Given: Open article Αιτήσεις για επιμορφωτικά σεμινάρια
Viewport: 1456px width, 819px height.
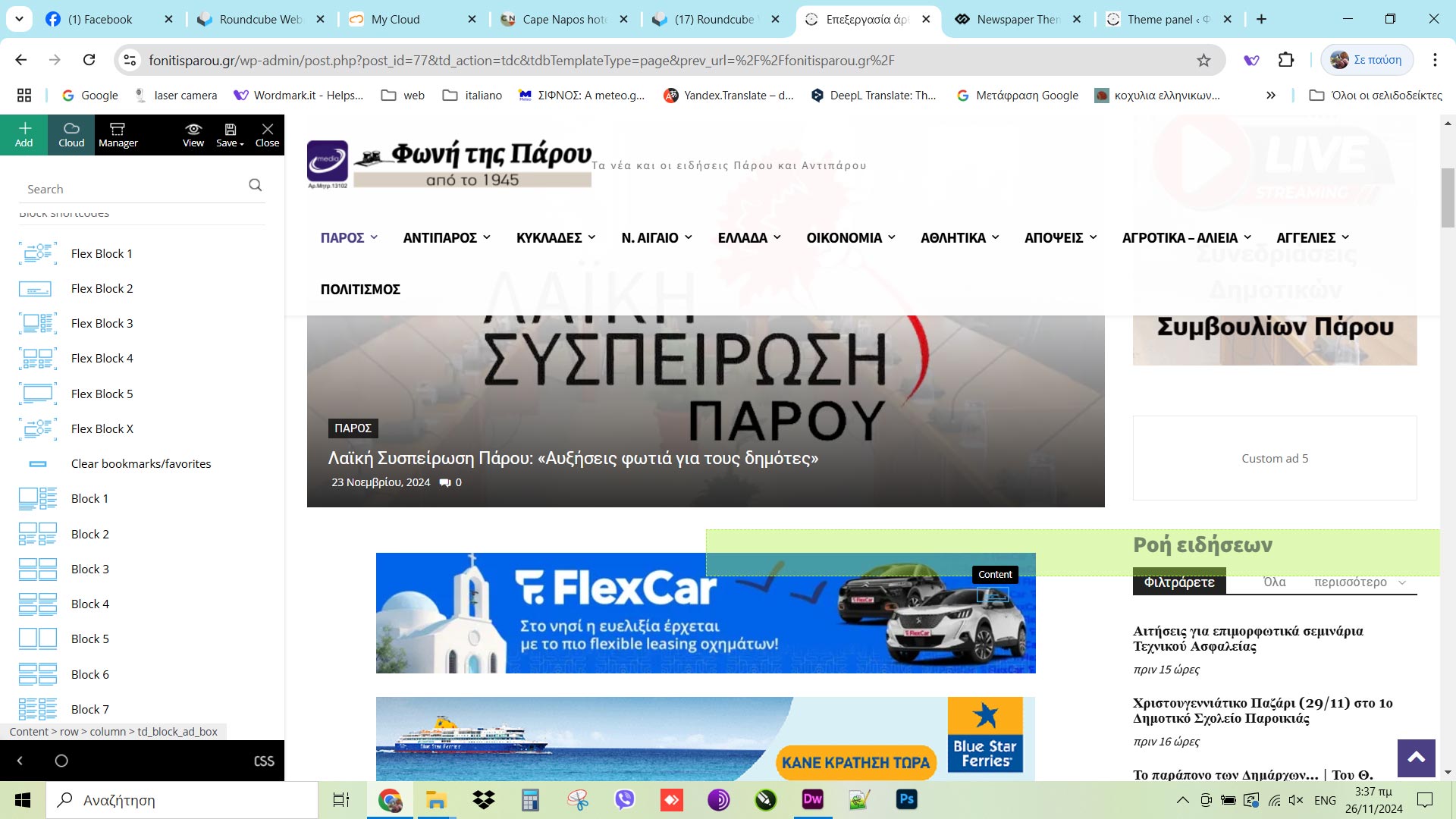Looking at the screenshot, I should pos(1247,639).
